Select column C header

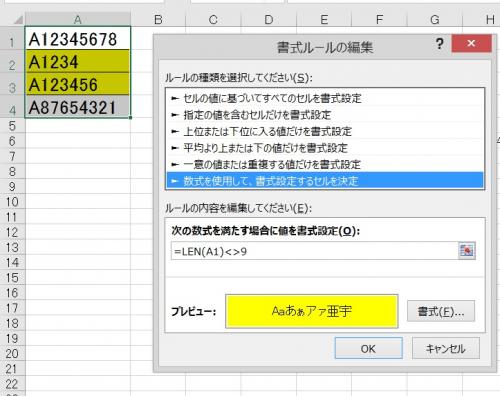click(x=213, y=20)
